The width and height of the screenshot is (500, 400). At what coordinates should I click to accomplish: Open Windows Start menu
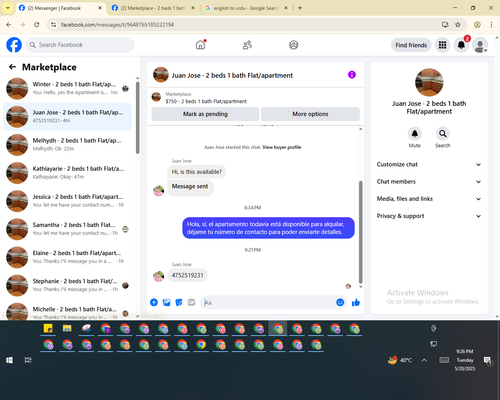[x=9, y=360]
